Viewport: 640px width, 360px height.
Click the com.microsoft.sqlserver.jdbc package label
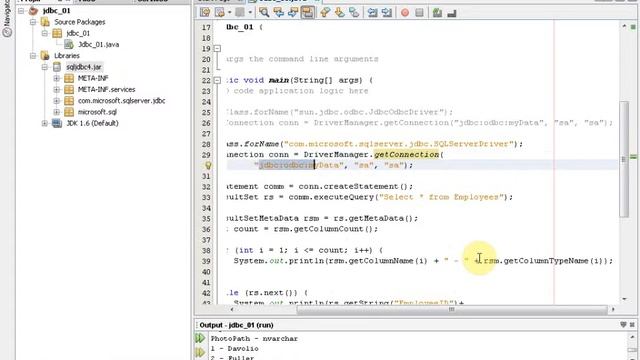[x=122, y=100]
